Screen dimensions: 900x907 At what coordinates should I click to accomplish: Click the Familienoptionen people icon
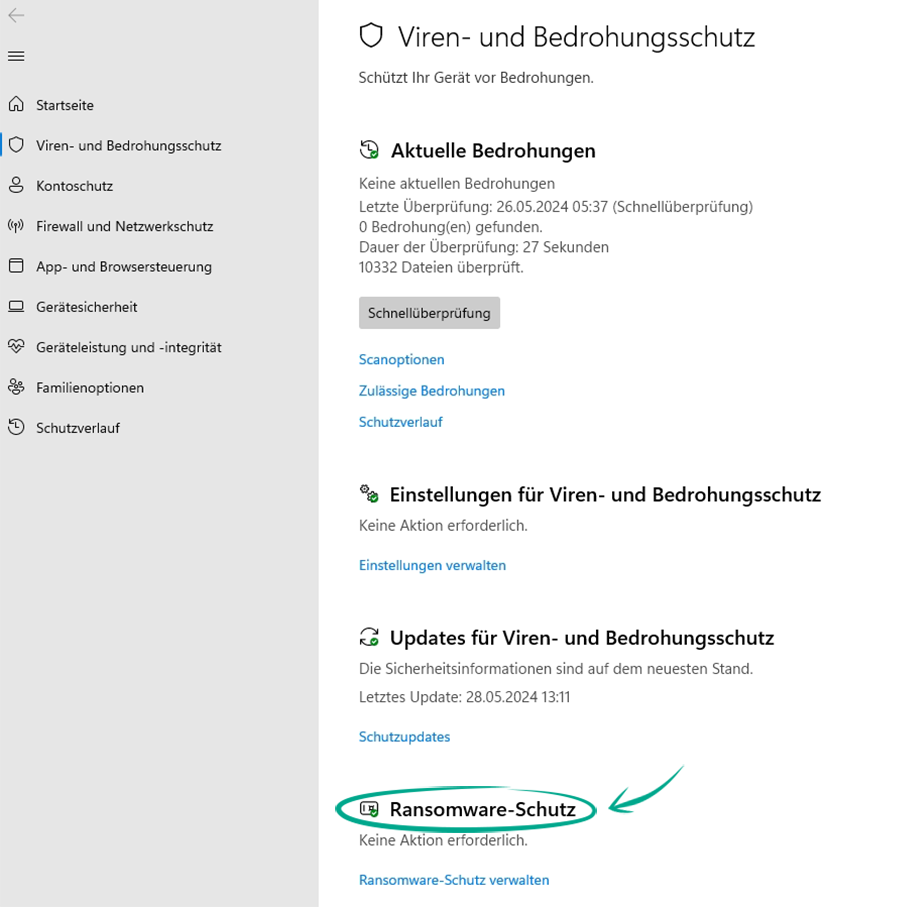click(x=16, y=387)
